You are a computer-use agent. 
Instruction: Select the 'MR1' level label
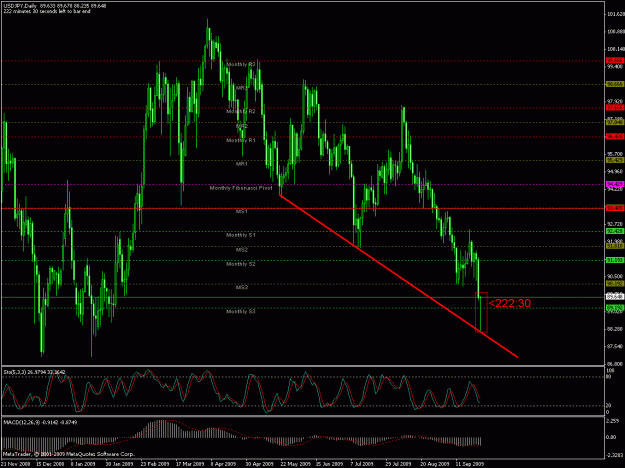click(242, 164)
